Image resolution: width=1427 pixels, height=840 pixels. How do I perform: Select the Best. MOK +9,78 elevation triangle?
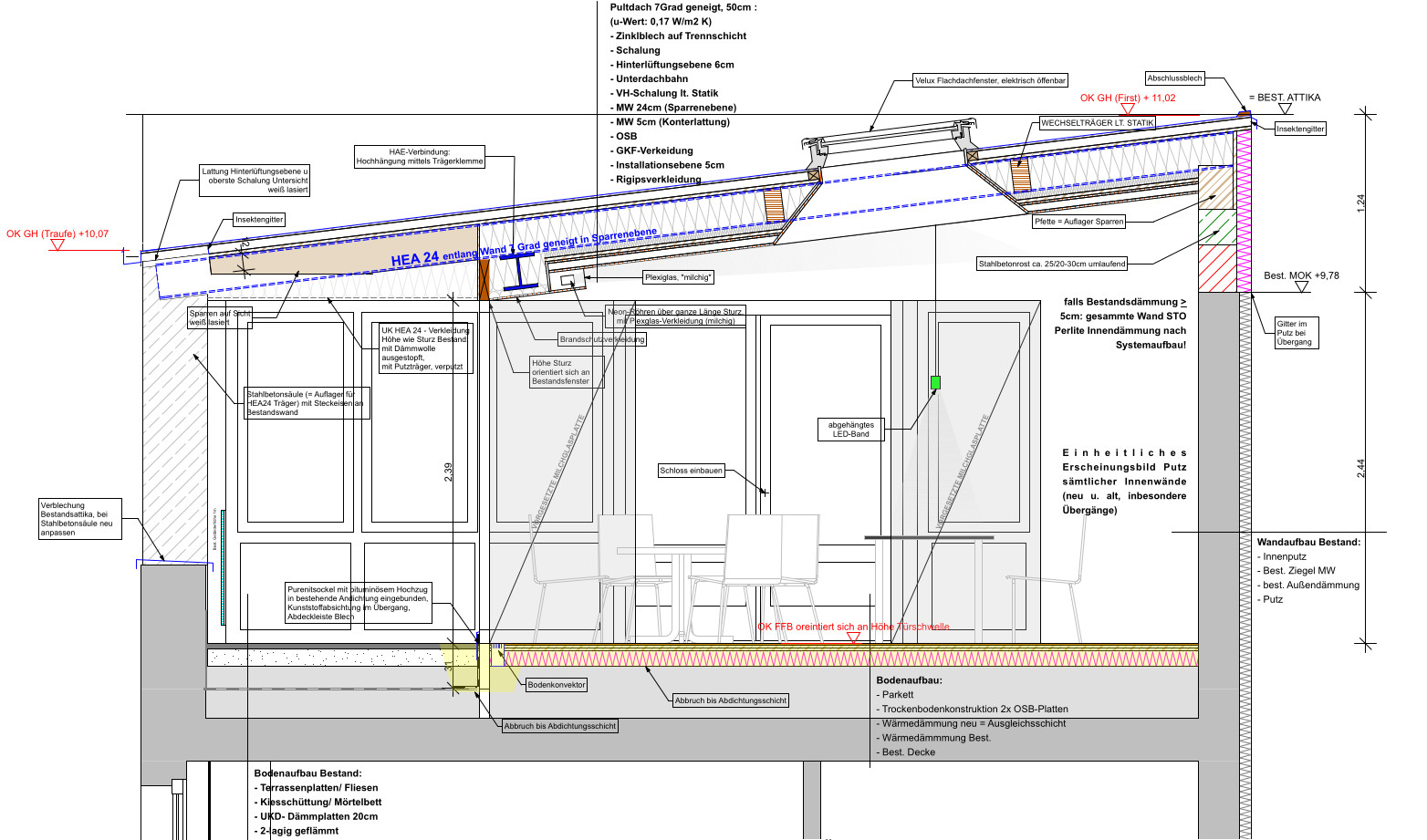coord(1301,286)
